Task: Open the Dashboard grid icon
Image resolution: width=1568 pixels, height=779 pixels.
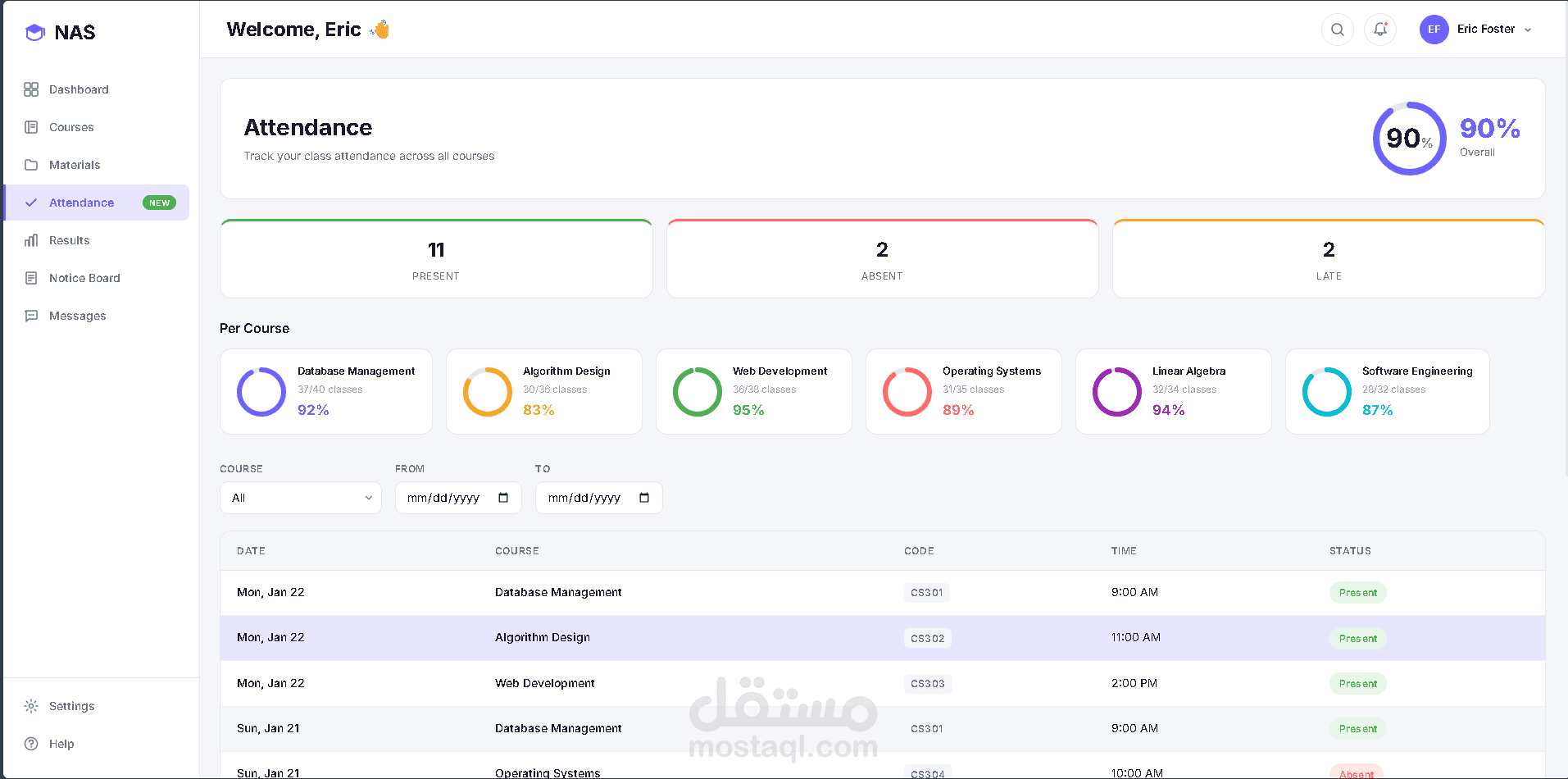Action: (31, 89)
